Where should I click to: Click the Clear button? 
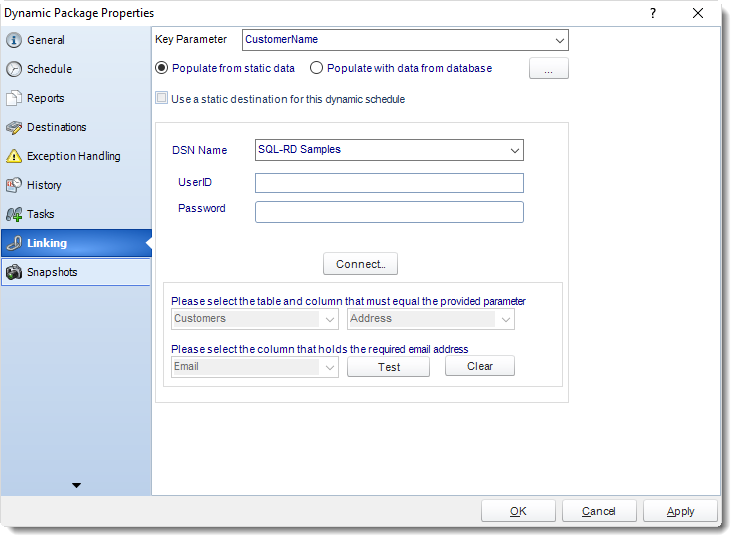coord(480,366)
